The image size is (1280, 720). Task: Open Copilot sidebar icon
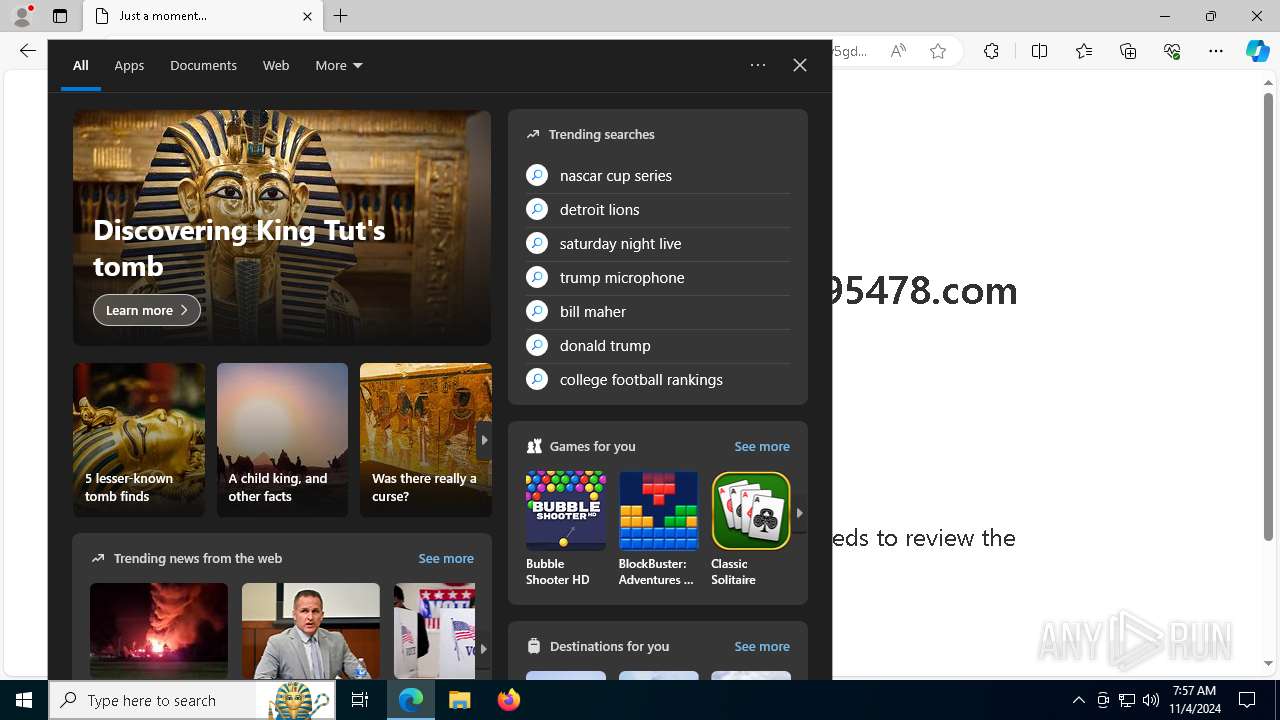coord(1257,51)
